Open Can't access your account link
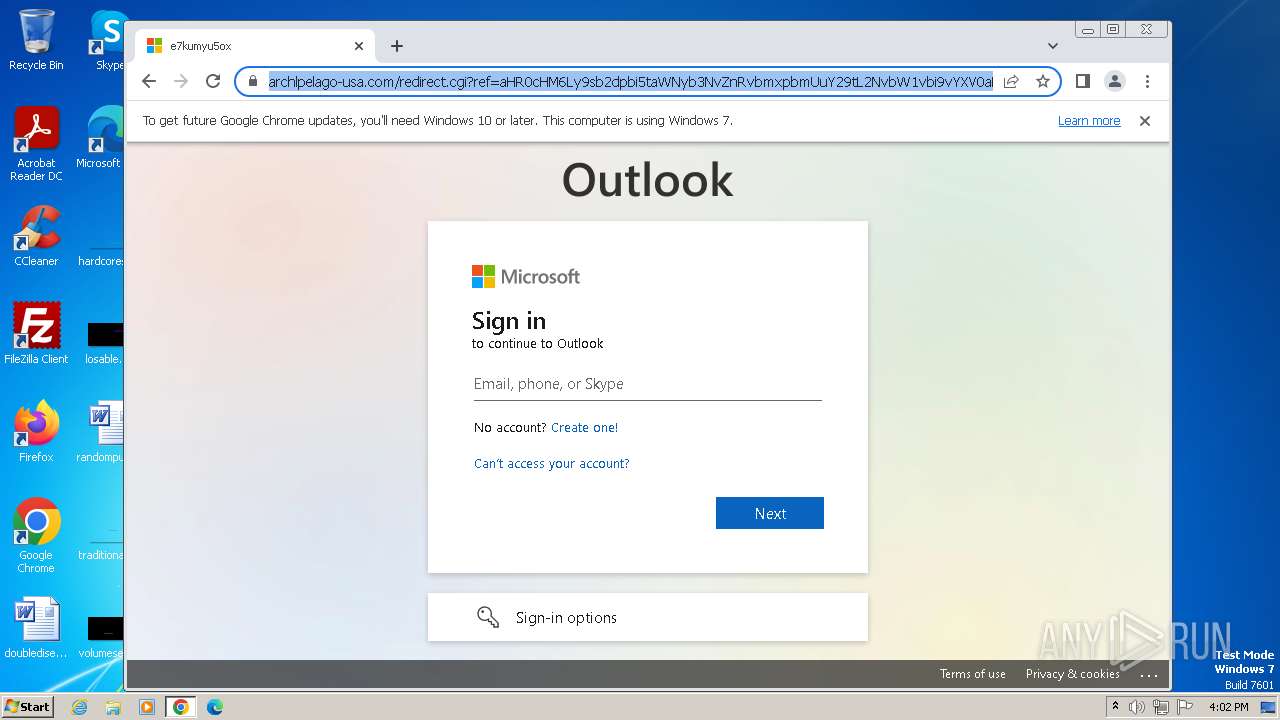Screen dimensions: 1280x720 tap(552, 463)
